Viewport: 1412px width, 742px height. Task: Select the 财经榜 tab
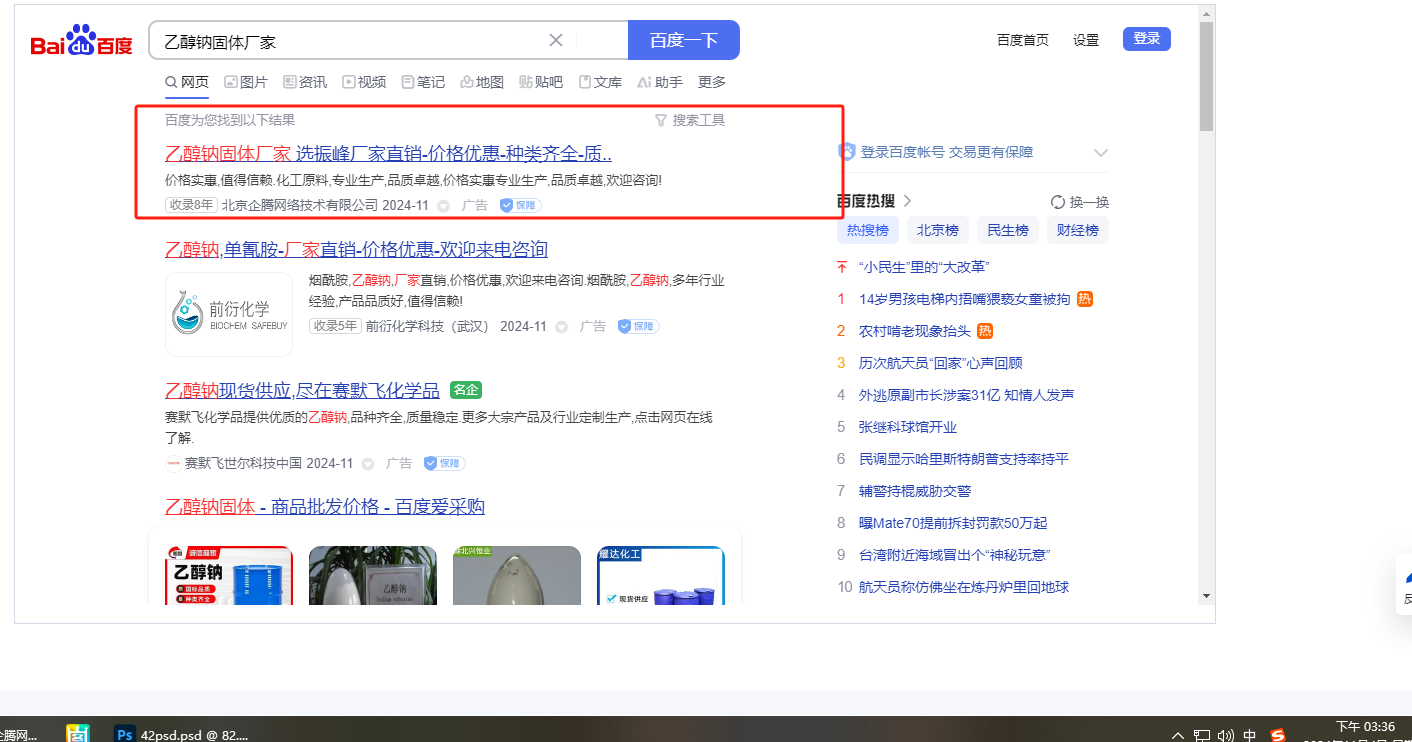point(1078,230)
